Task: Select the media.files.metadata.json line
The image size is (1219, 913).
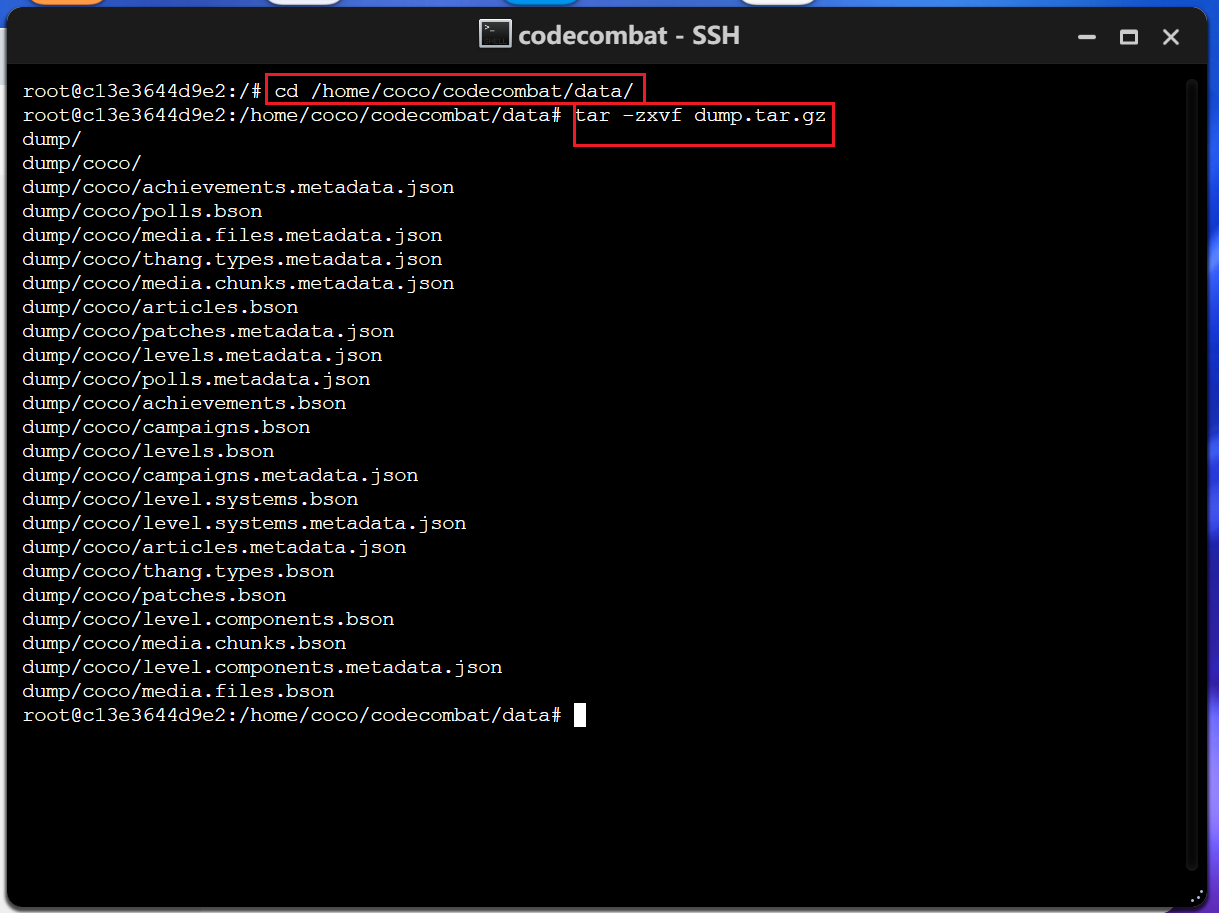Action: [x=232, y=235]
